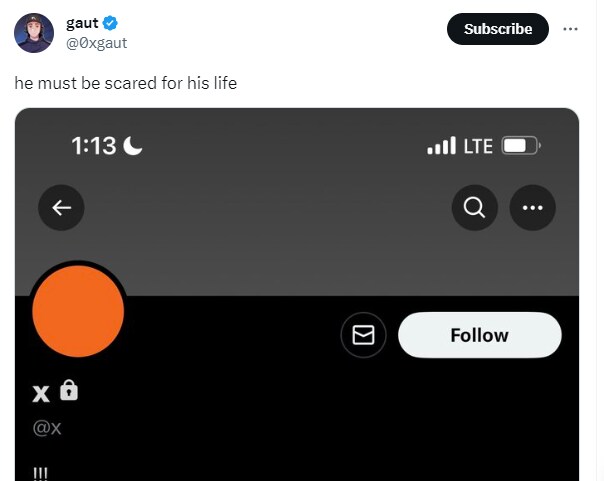The image size is (604, 481).
Task: Click the padlock icon beside x
Action: point(68,390)
